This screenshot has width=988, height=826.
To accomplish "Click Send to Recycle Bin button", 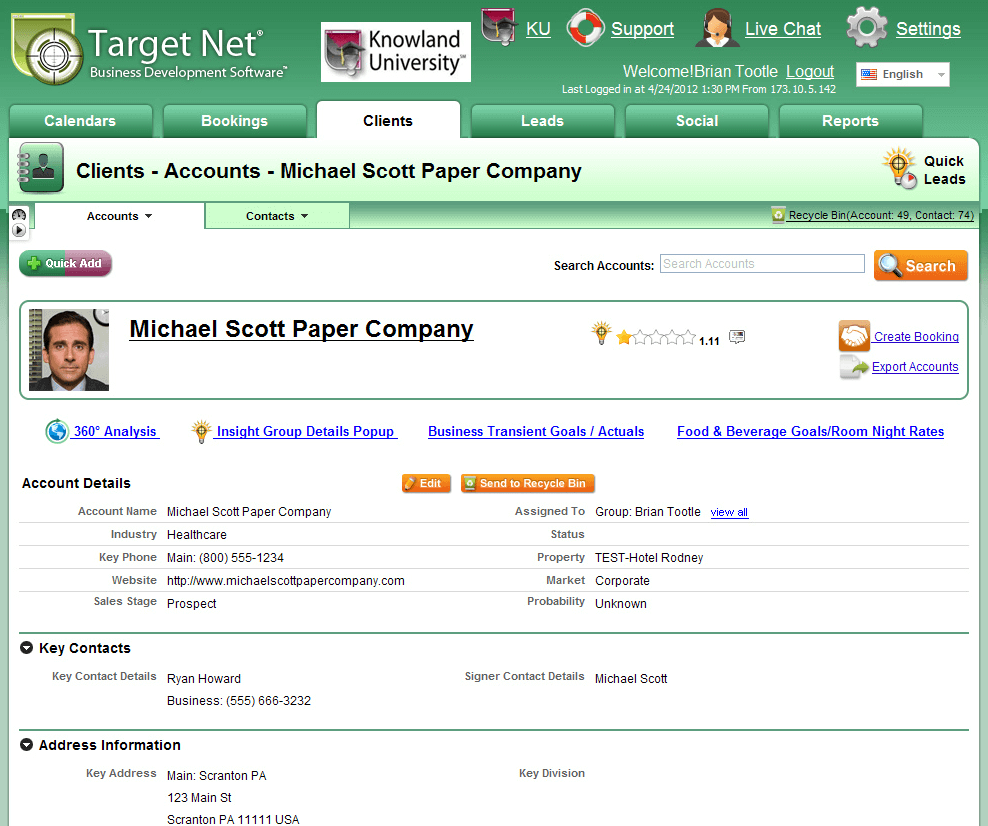I will 527,483.
